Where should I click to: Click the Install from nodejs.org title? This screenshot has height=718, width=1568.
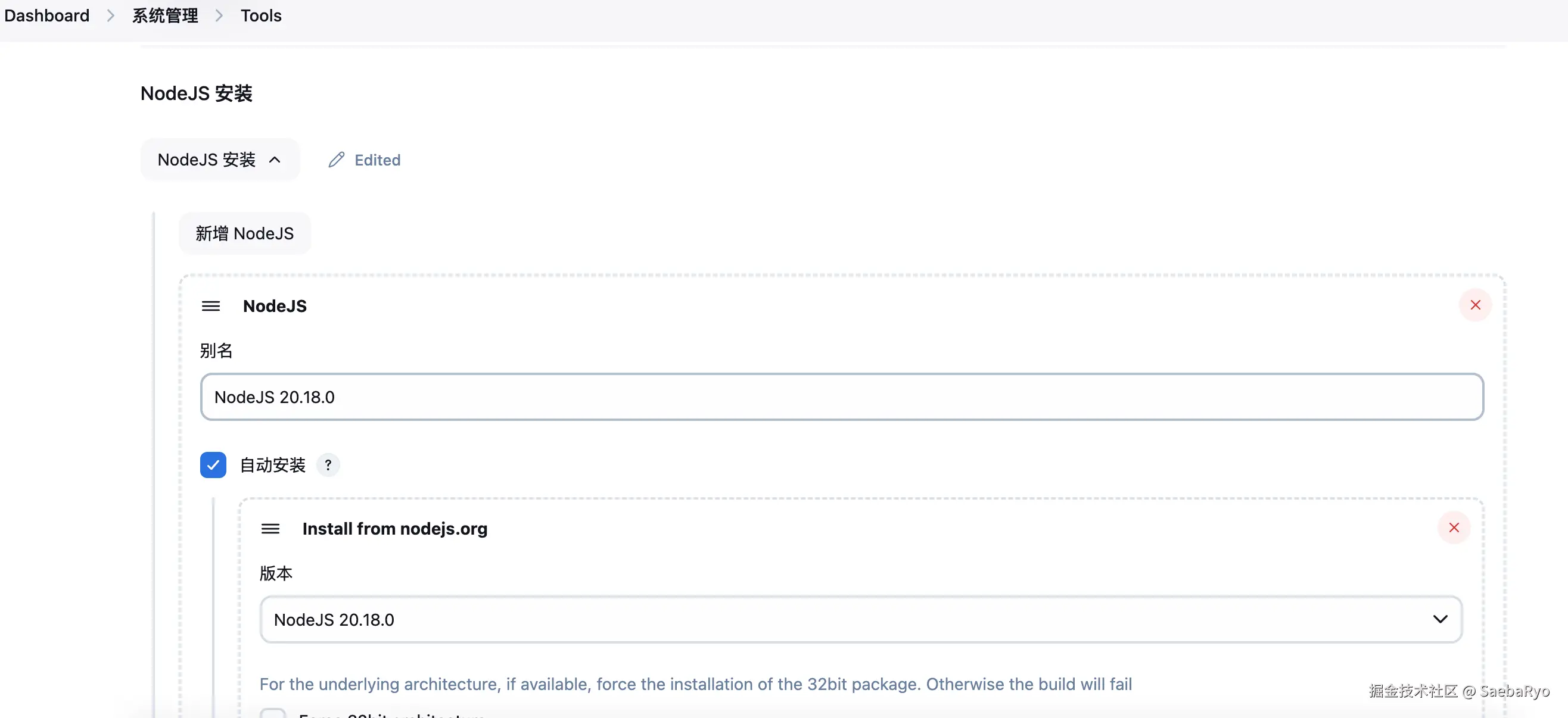click(x=394, y=529)
